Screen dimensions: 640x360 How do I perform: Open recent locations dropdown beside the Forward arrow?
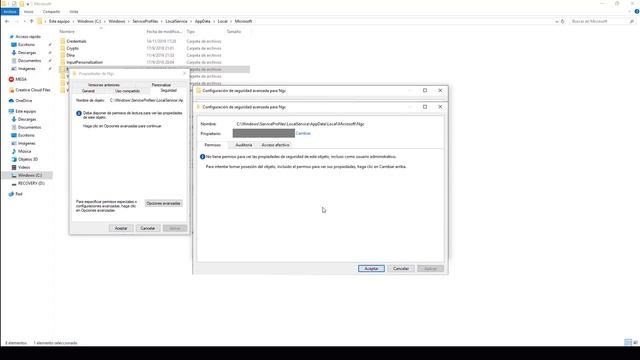point(24,21)
